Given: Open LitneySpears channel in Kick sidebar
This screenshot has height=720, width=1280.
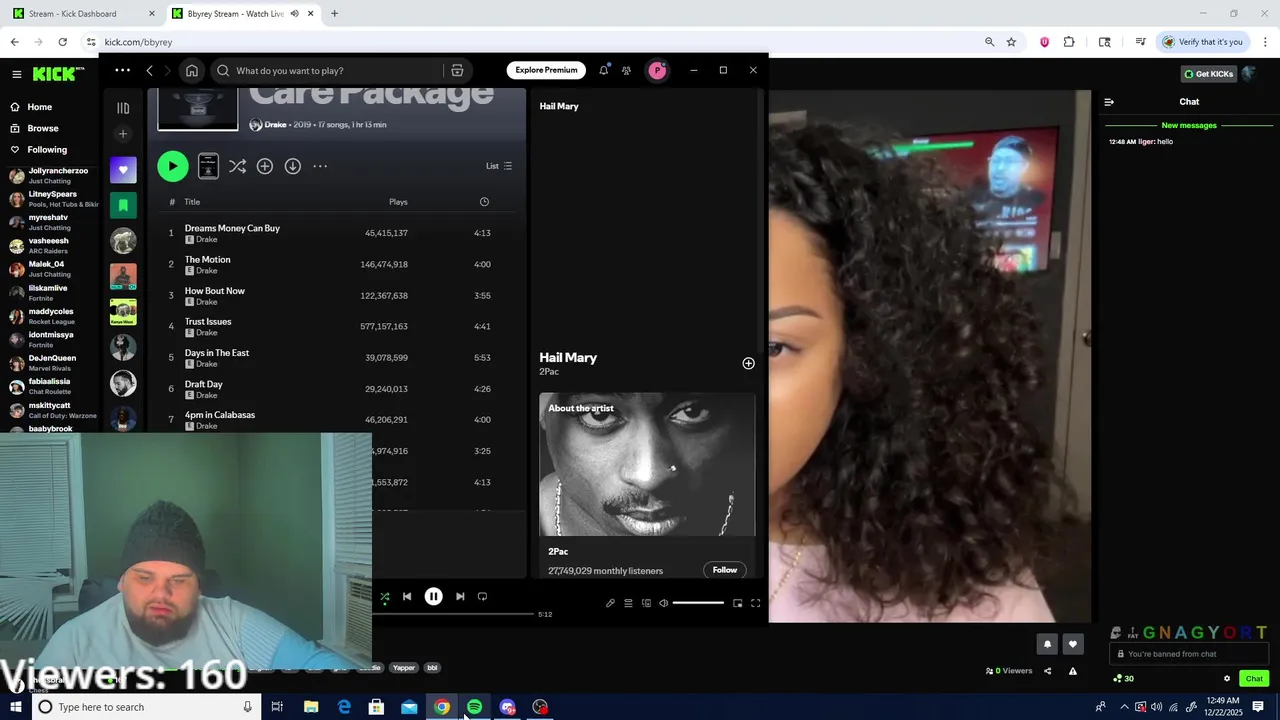Looking at the screenshot, I should (x=53, y=199).
